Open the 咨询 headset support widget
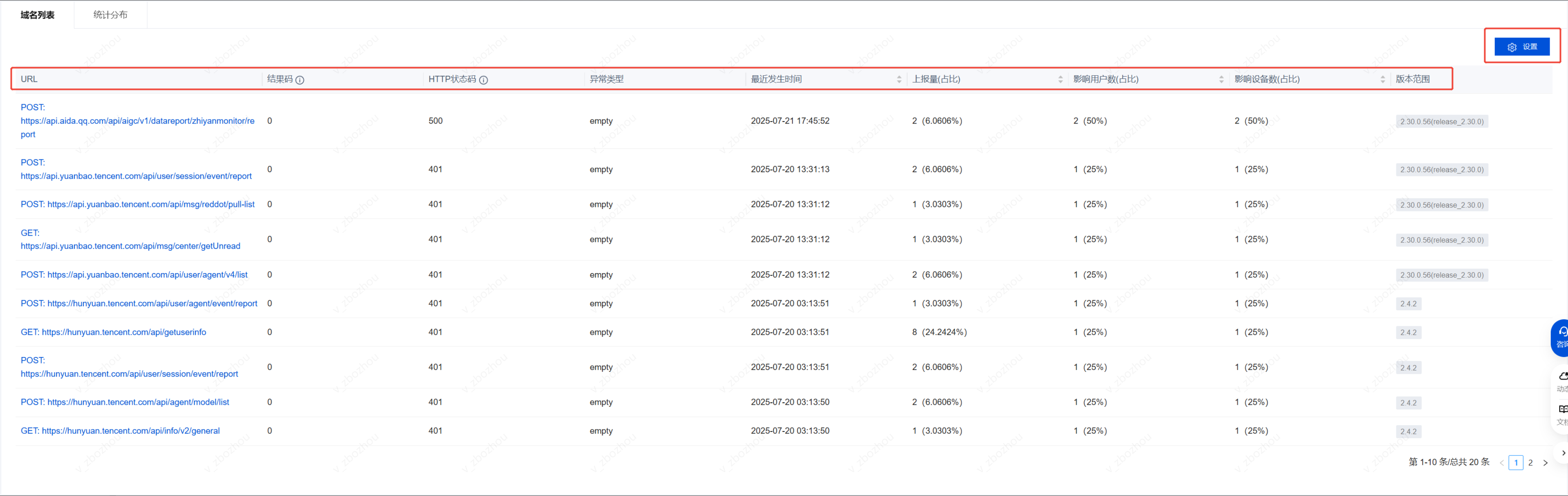Screen dimensions: 1568x496 click(1562, 337)
